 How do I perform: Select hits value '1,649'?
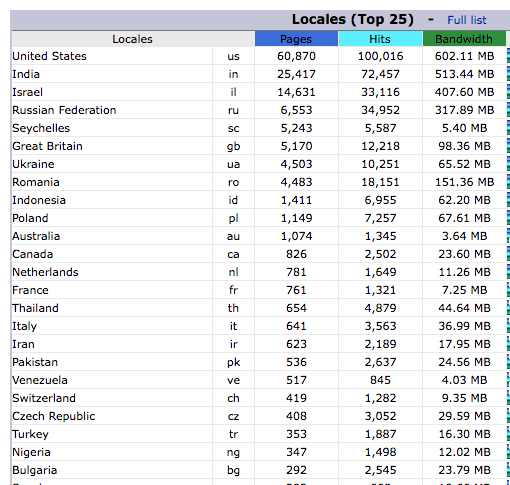click(380, 272)
